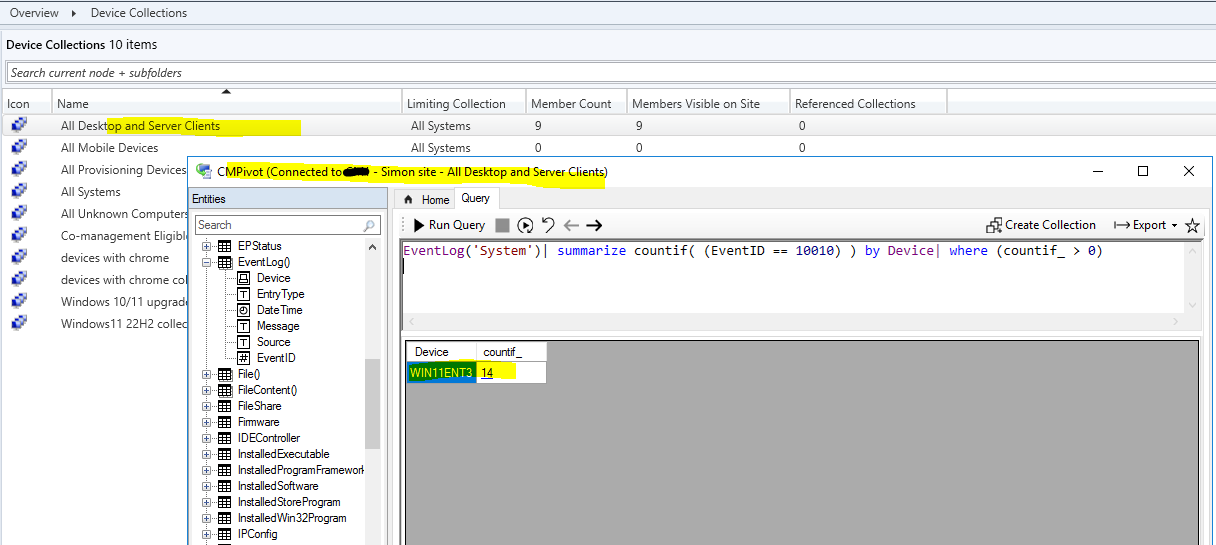
Task: Expand the FileContent() entity
Action: (207, 390)
